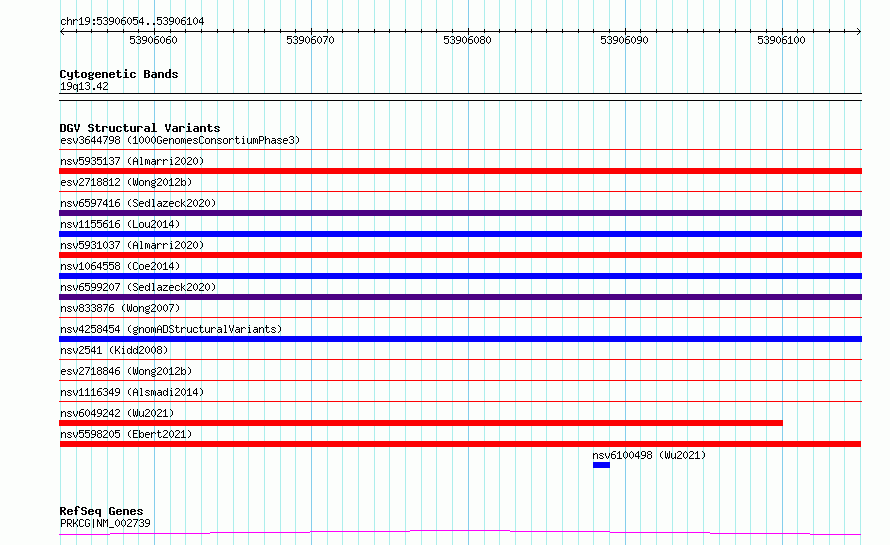Viewport: 890px width, 545px height.
Task: Click ruler position 53906060
Action: 153,40
